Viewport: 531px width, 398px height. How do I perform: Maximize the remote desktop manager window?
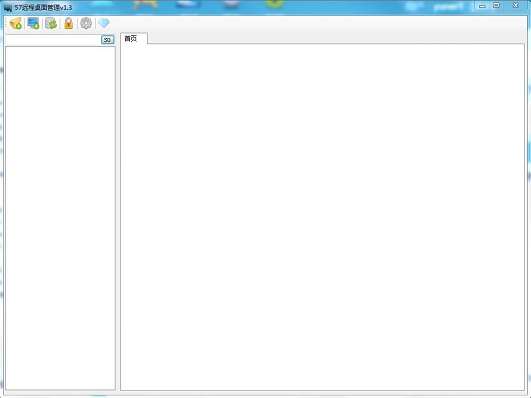click(496, 5)
